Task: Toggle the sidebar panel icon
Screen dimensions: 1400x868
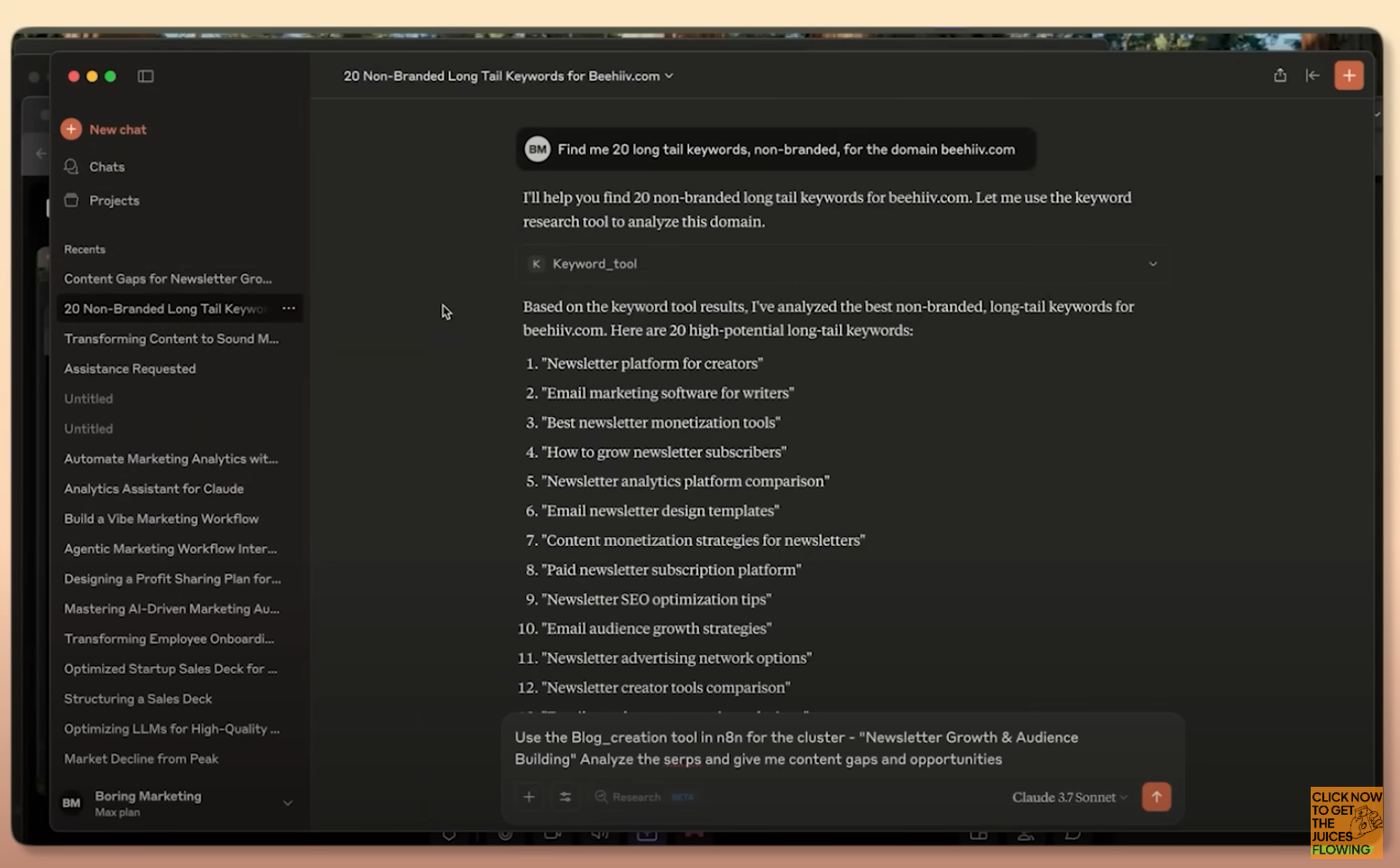Action: pyautogui.click(x=145, y=77)
